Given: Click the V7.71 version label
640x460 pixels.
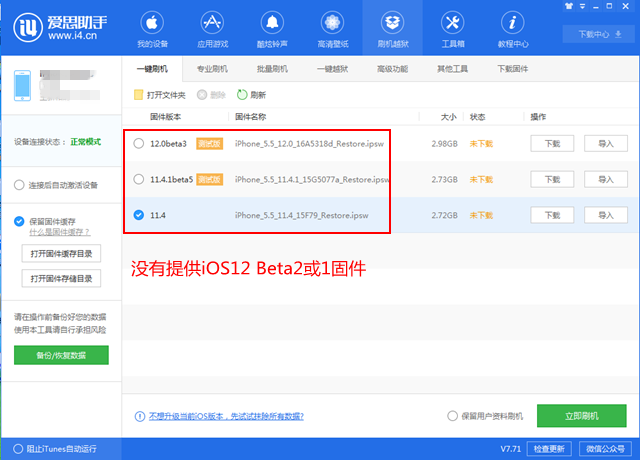Looking at the screenshot, I should point(511,449).
